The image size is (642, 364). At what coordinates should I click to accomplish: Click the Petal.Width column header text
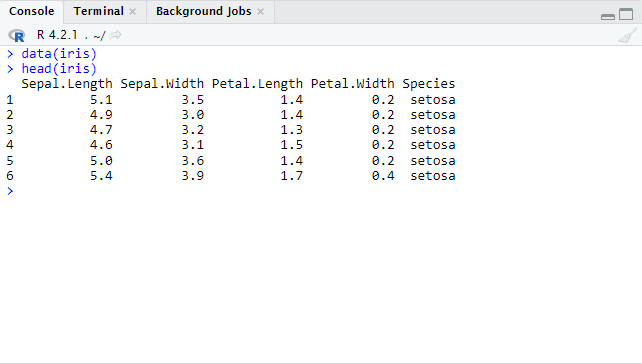pos(353,84)
